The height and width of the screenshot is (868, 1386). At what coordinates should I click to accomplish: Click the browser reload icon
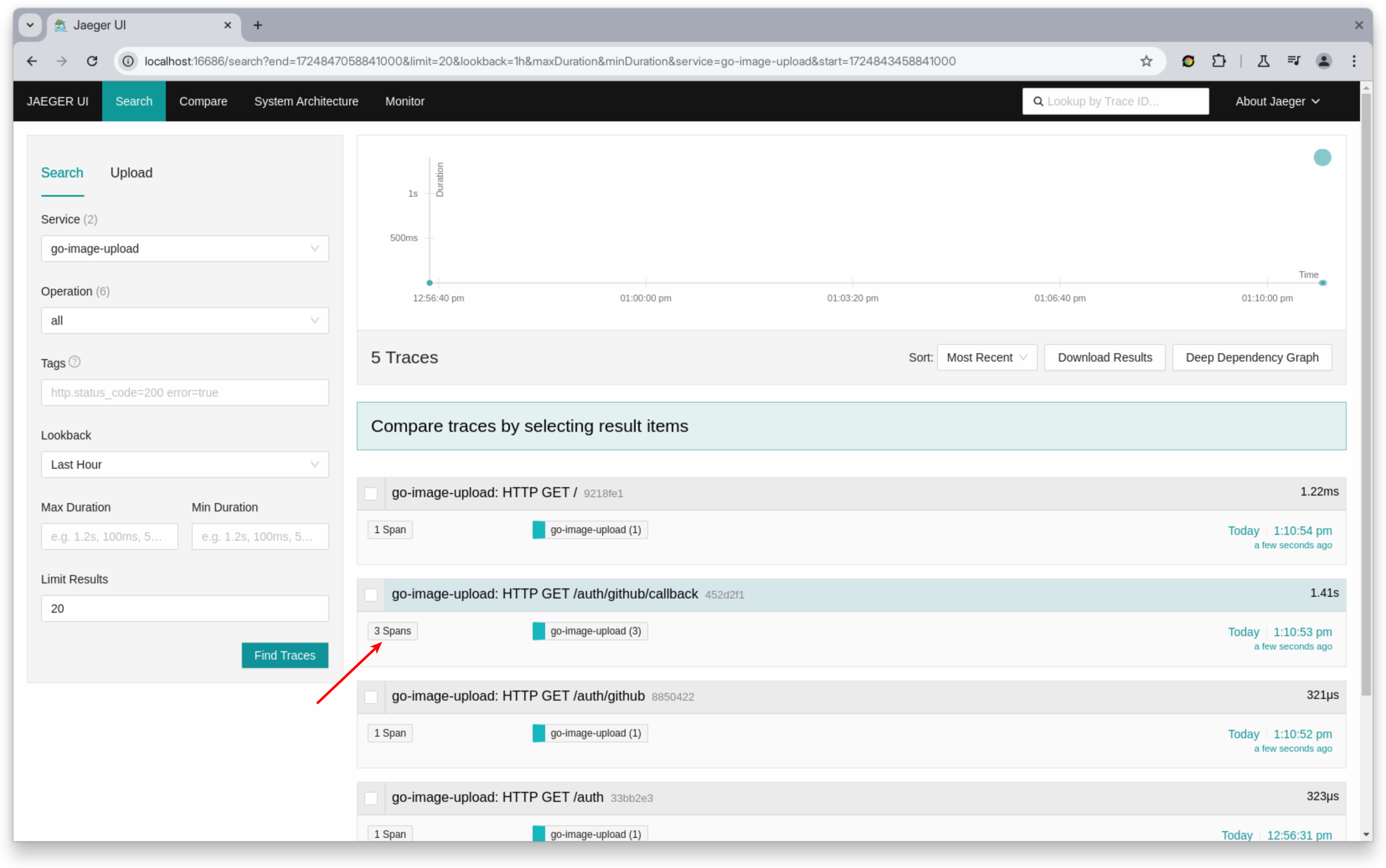[92, 61]
